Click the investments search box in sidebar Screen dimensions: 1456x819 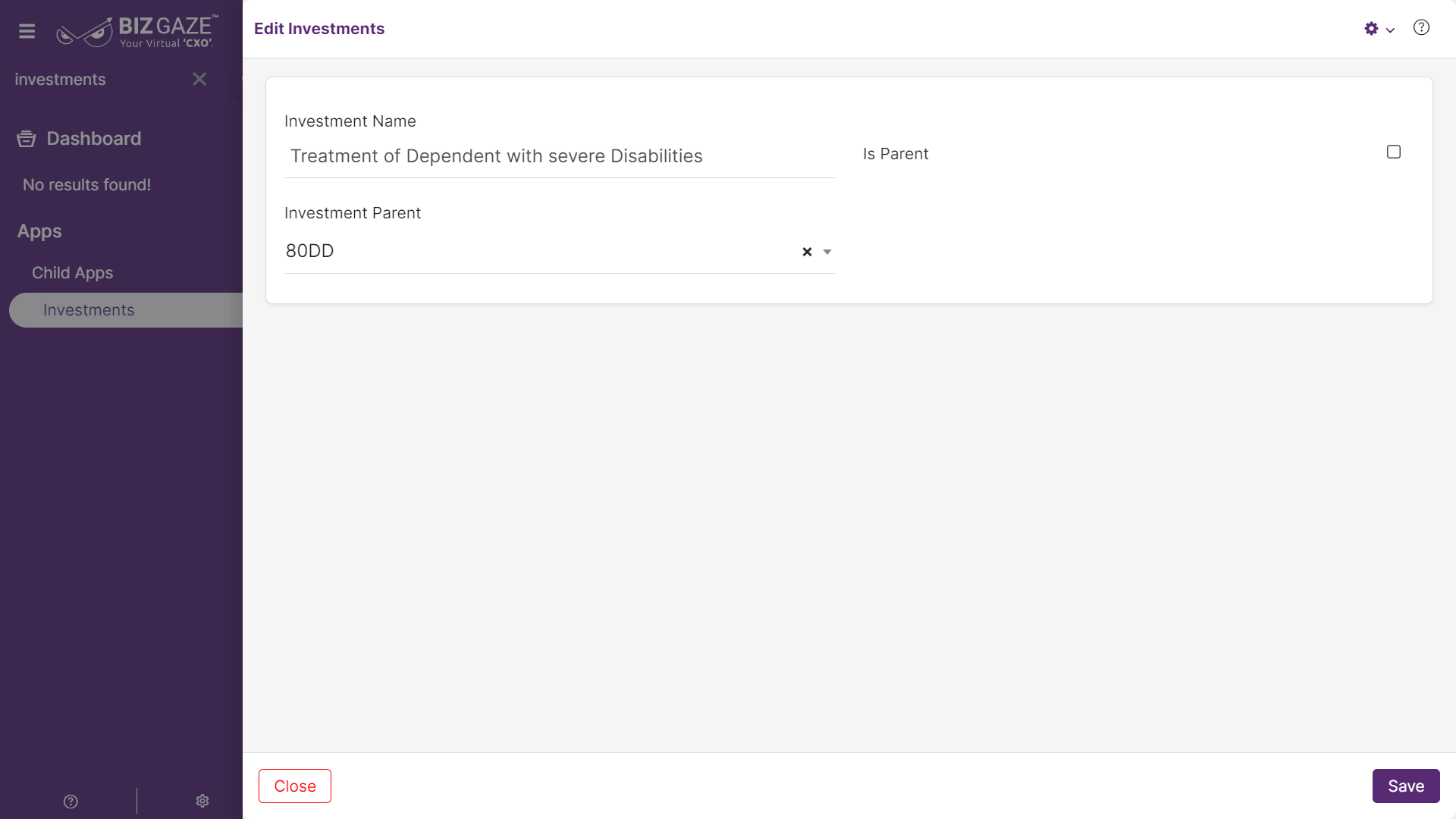tap(99, 79)
